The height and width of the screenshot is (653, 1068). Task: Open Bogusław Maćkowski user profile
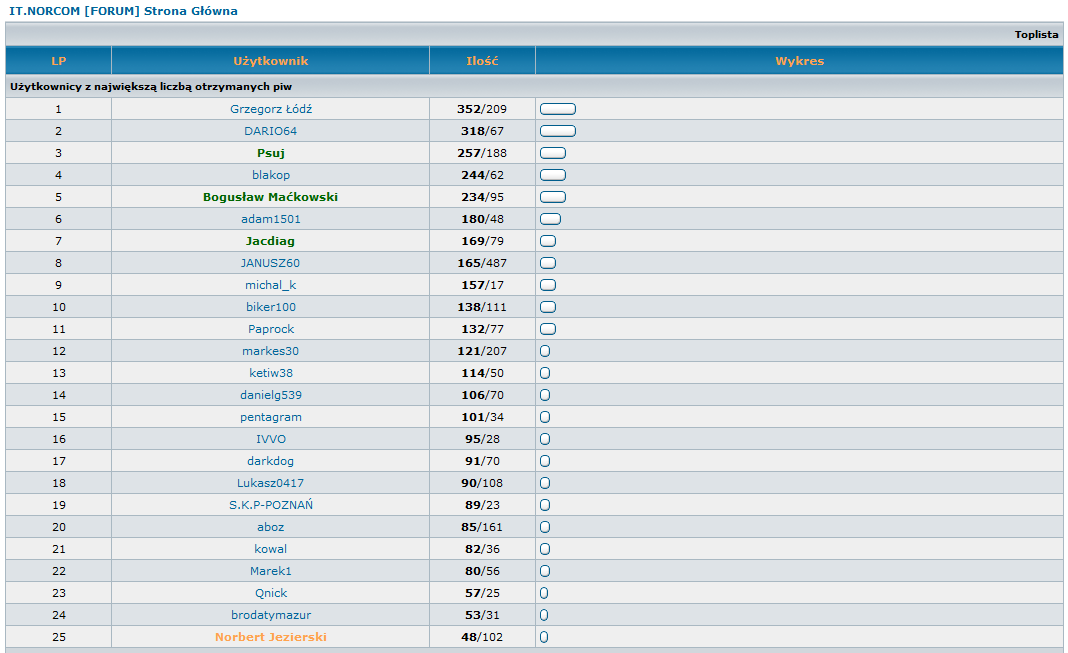click(270, 197)
